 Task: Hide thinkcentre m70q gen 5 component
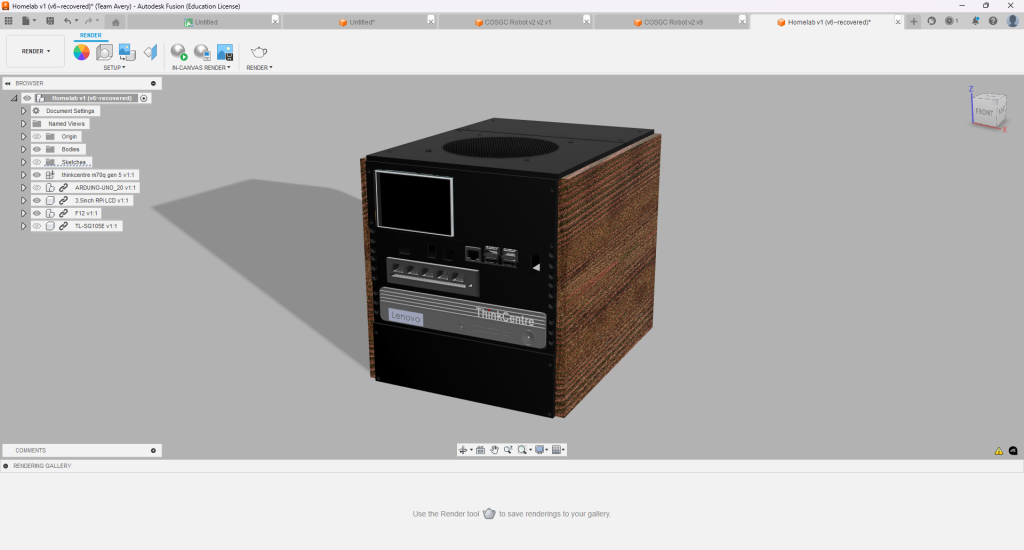pos(37,175)
